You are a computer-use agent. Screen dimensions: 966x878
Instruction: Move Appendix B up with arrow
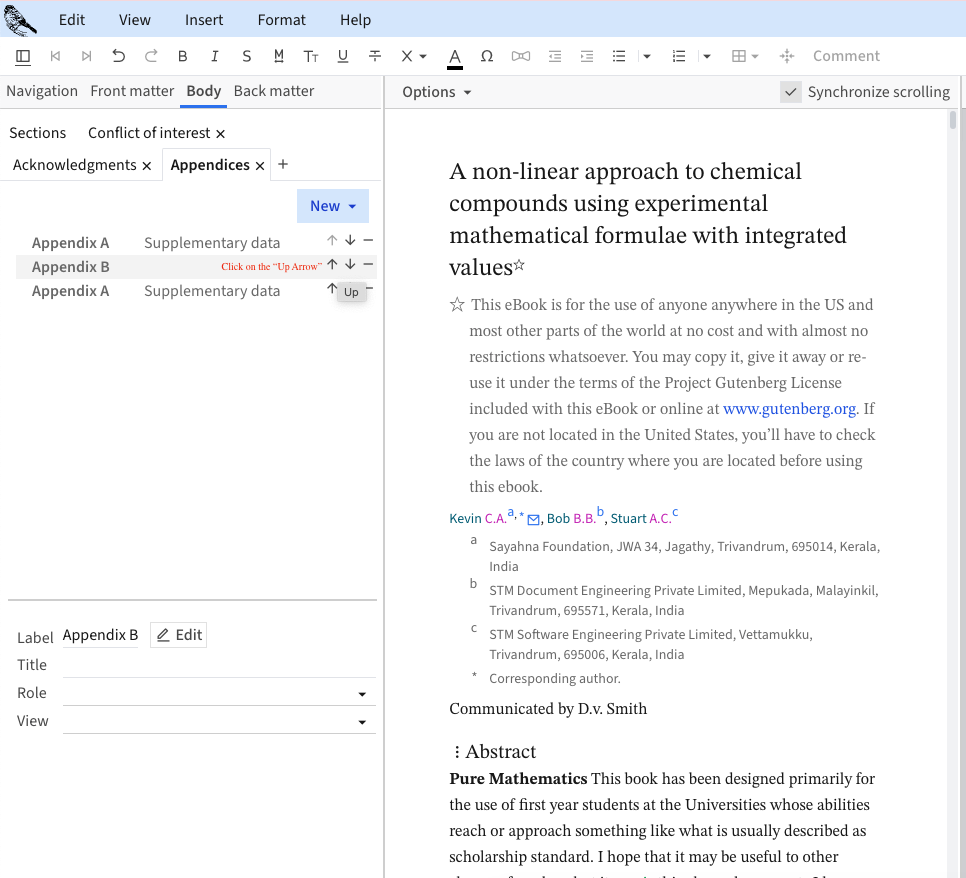coord(332,265)
